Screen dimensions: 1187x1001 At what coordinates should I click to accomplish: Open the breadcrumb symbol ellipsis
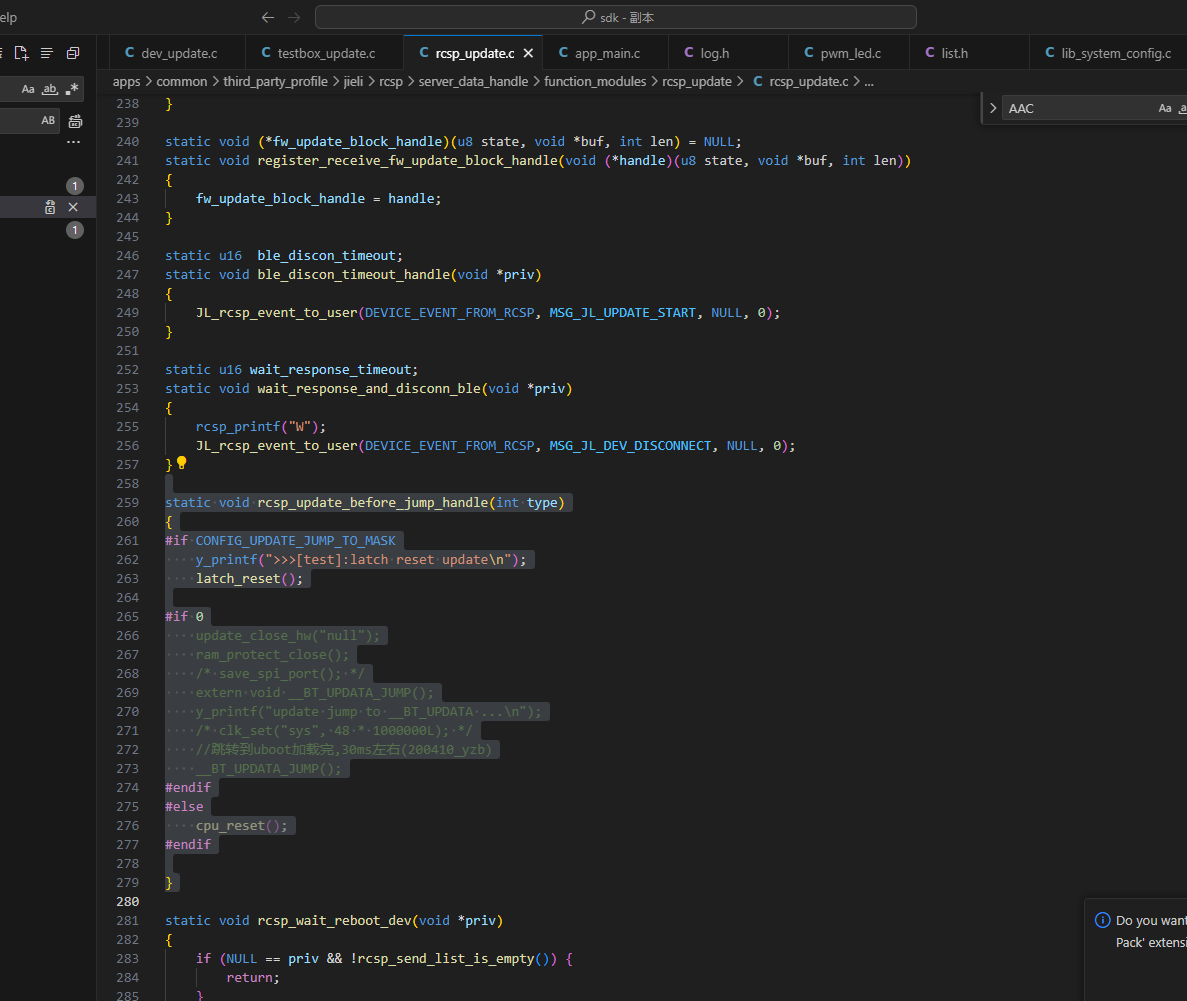pyautogui.click(x=869, y=82)
